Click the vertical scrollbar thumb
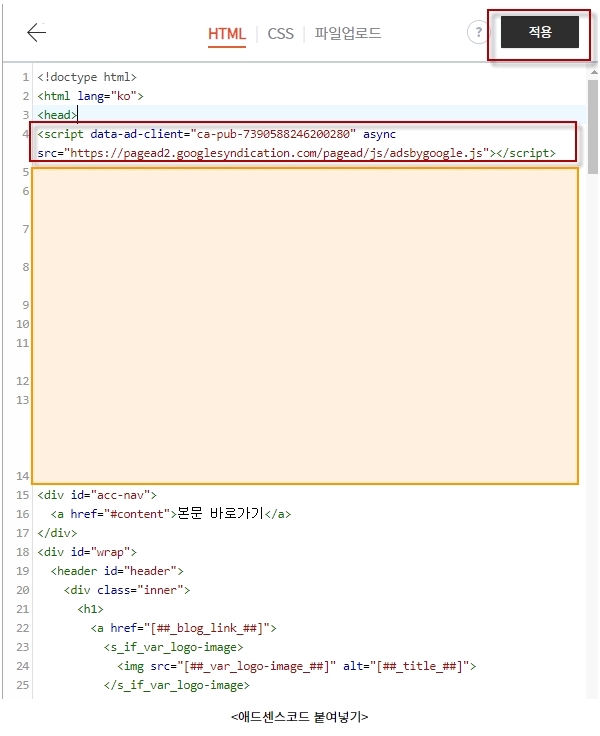600x736 pixels. point(592,127)
